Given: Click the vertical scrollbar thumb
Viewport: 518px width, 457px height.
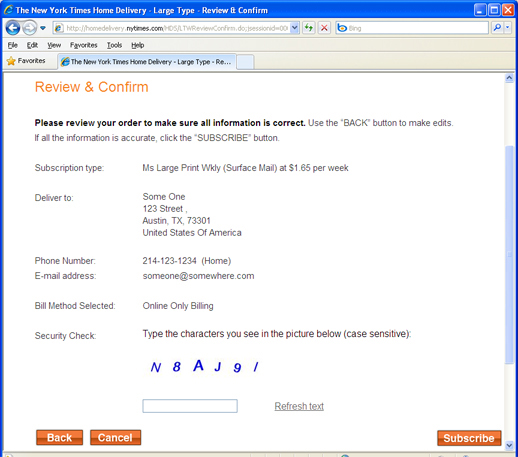Looking at the screenshot, I should (x=509, y=255).
